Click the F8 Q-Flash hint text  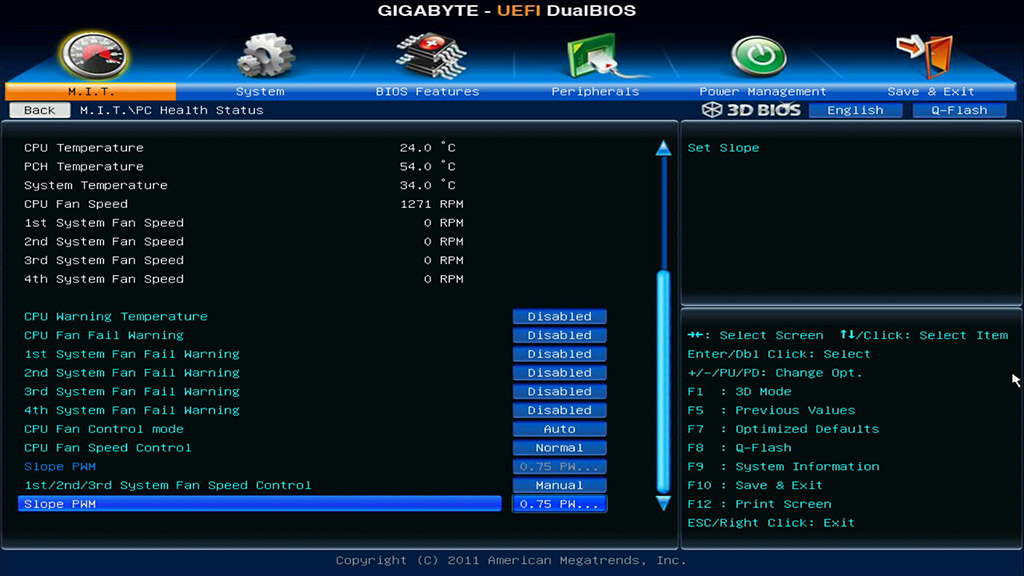(x=739, y=448)
